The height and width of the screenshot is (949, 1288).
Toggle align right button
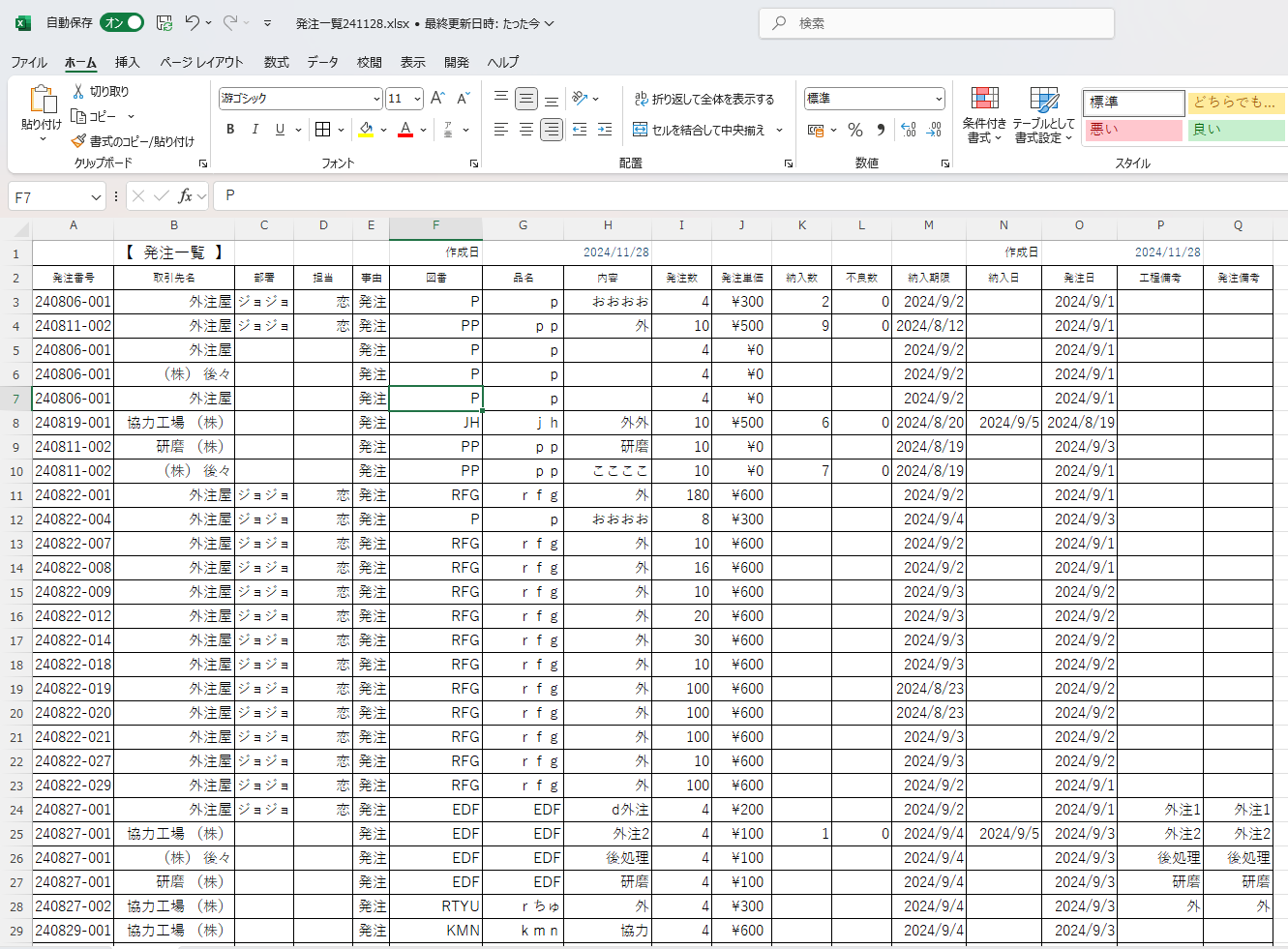[x=552, y=129]
